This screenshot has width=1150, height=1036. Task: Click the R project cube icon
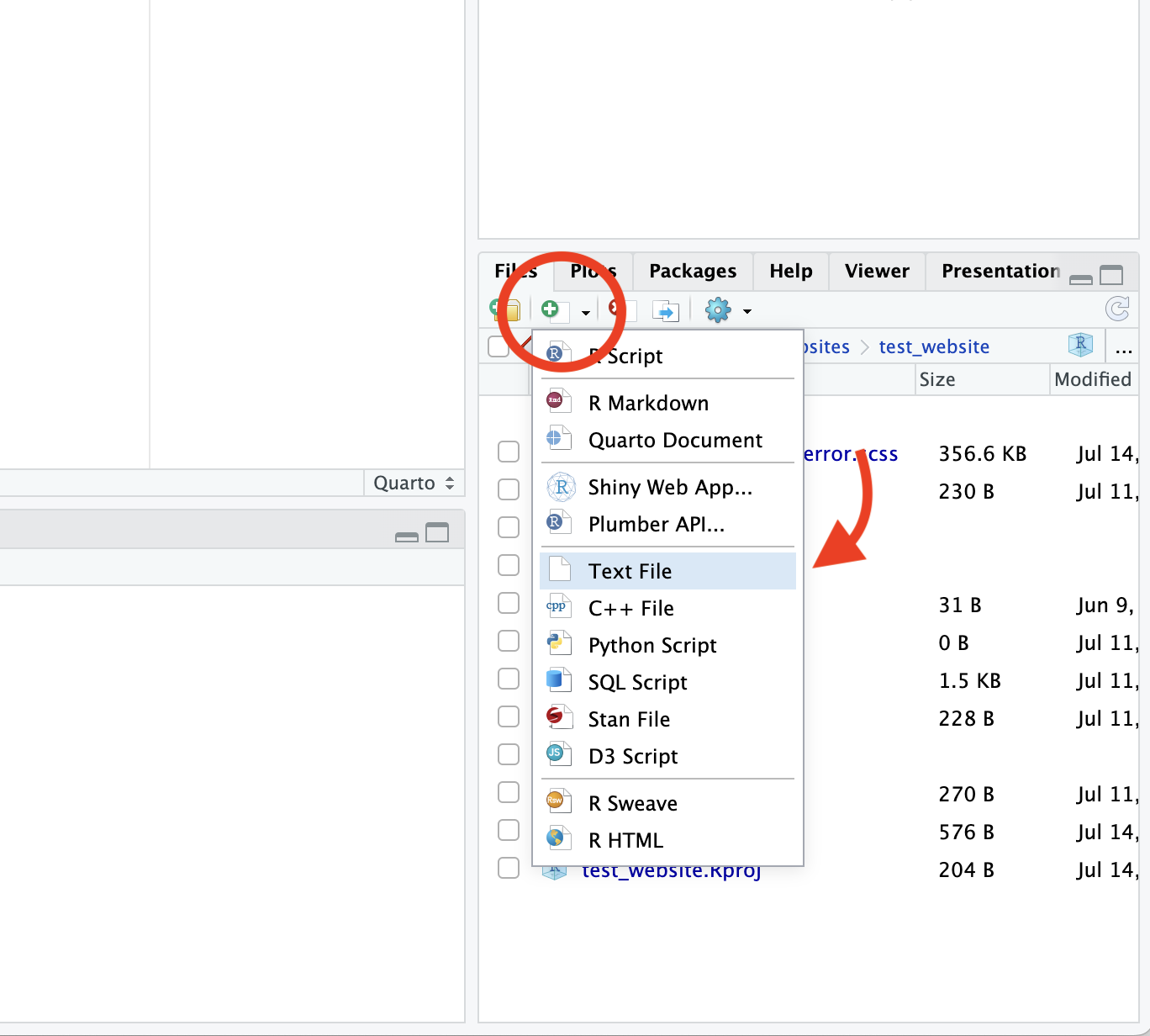pyautogui.click(x=1080, y=344)
